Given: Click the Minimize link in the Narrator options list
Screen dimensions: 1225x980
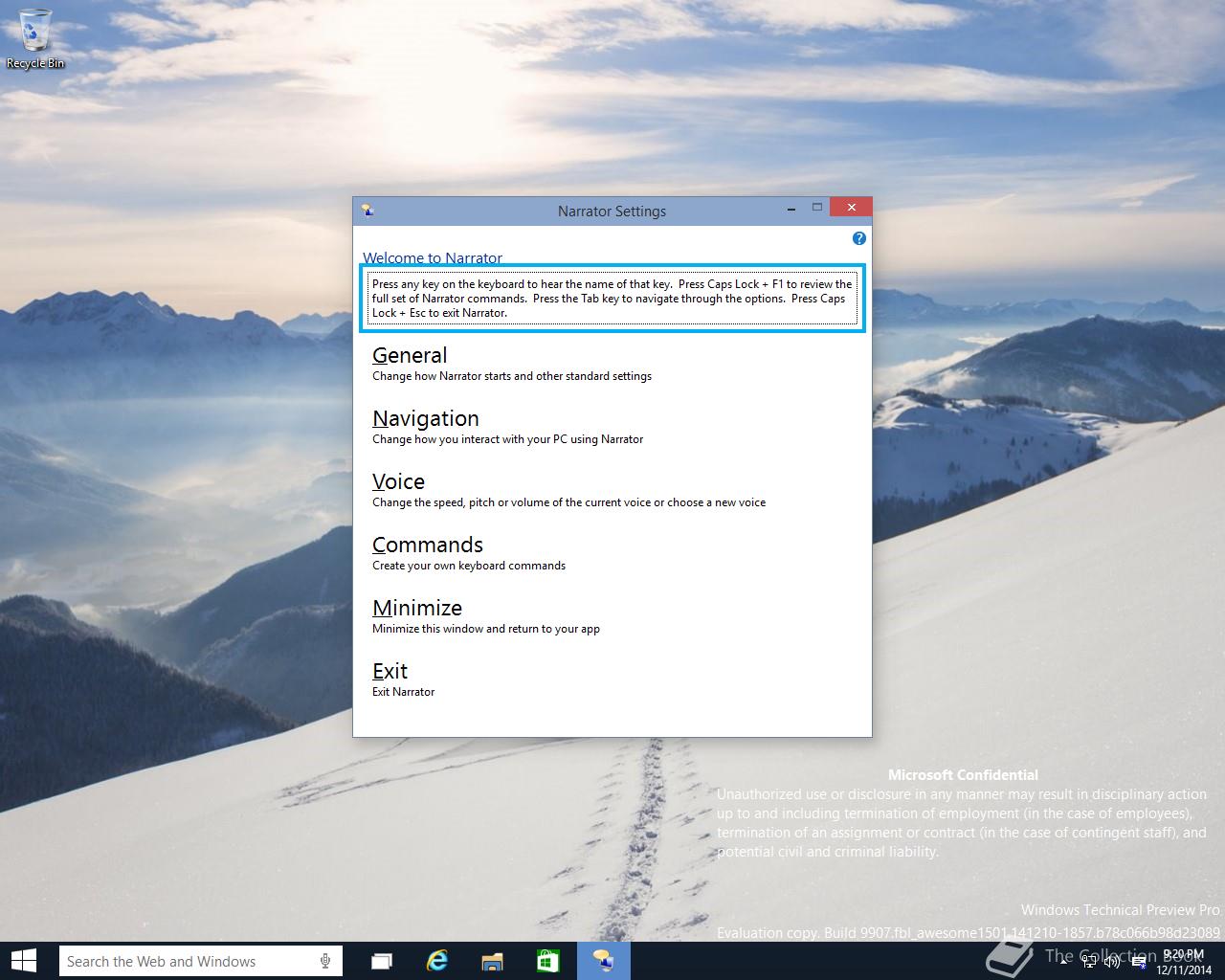Looking at the screenshot, I should click(x=417, y=608).
